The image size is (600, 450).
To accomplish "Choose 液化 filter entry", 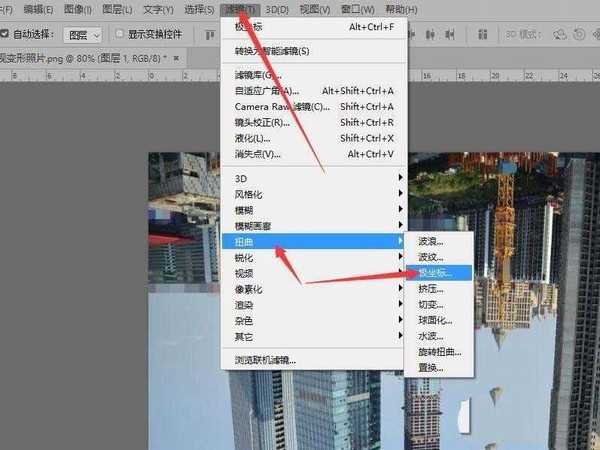I will [x=251, y=138].
